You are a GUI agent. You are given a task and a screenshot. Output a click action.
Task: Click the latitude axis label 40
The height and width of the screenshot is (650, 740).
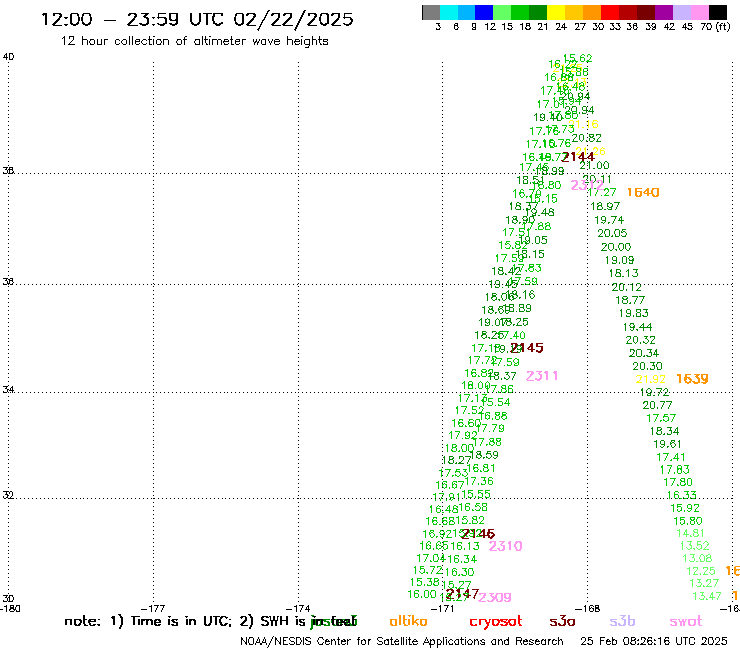[8, 57]
